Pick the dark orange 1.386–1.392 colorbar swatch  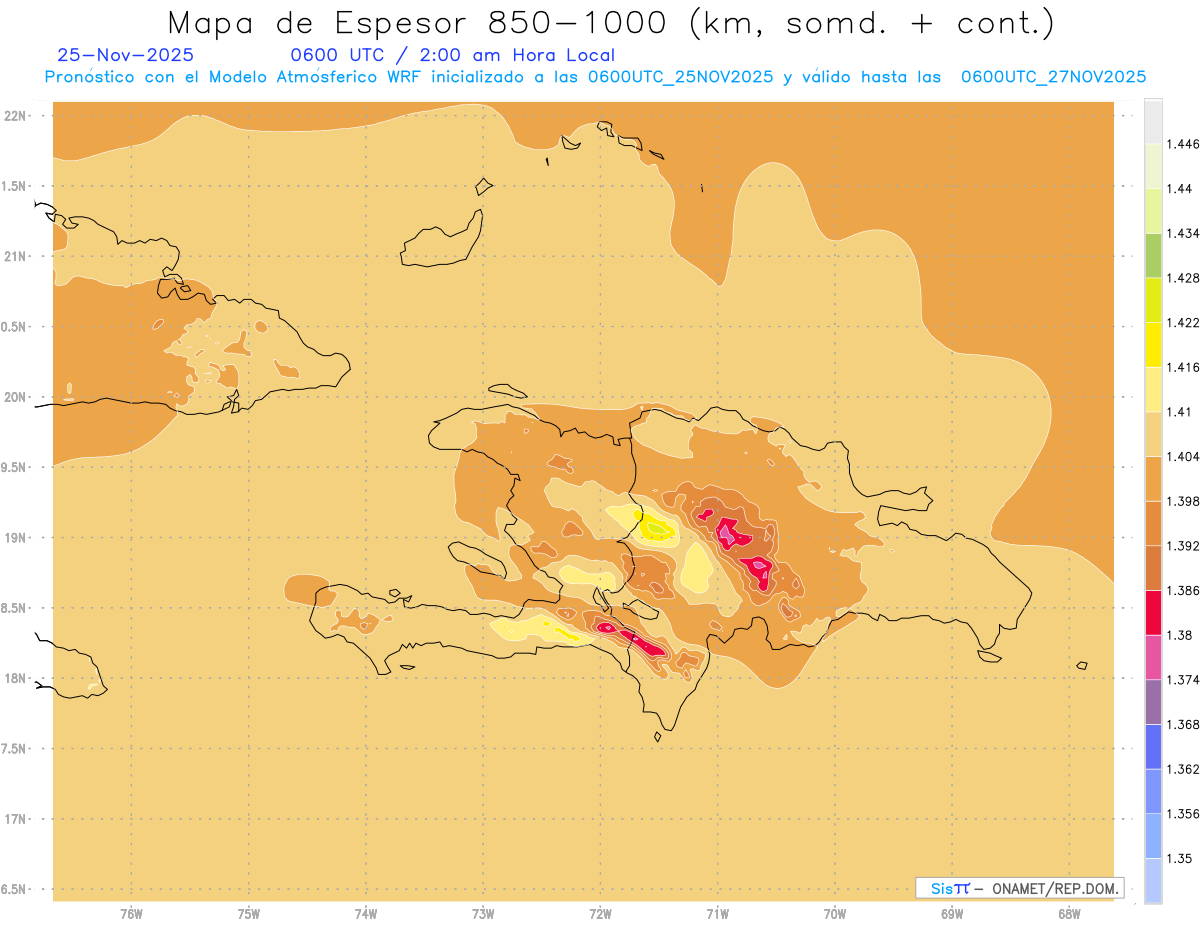(1153, 568)
